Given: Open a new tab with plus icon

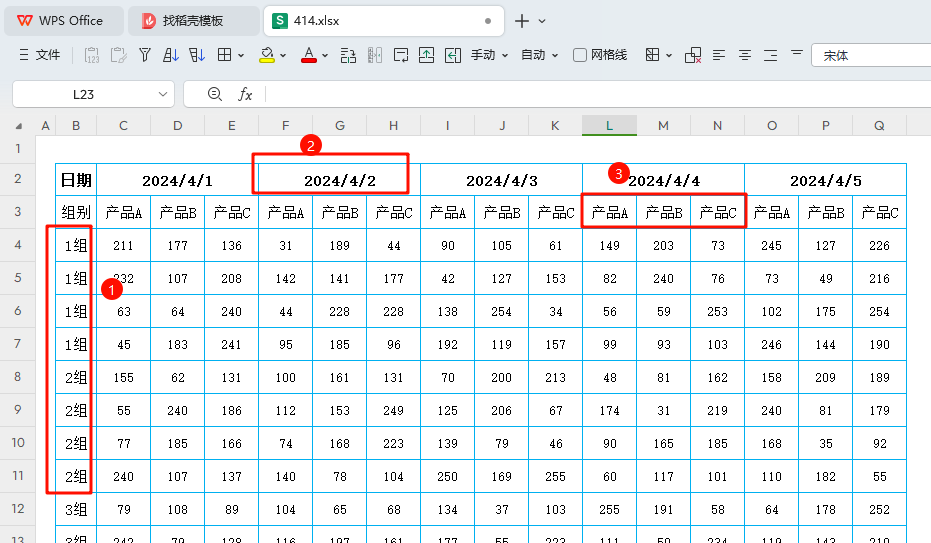Looking at the screenshot, I should coord(521,21).
